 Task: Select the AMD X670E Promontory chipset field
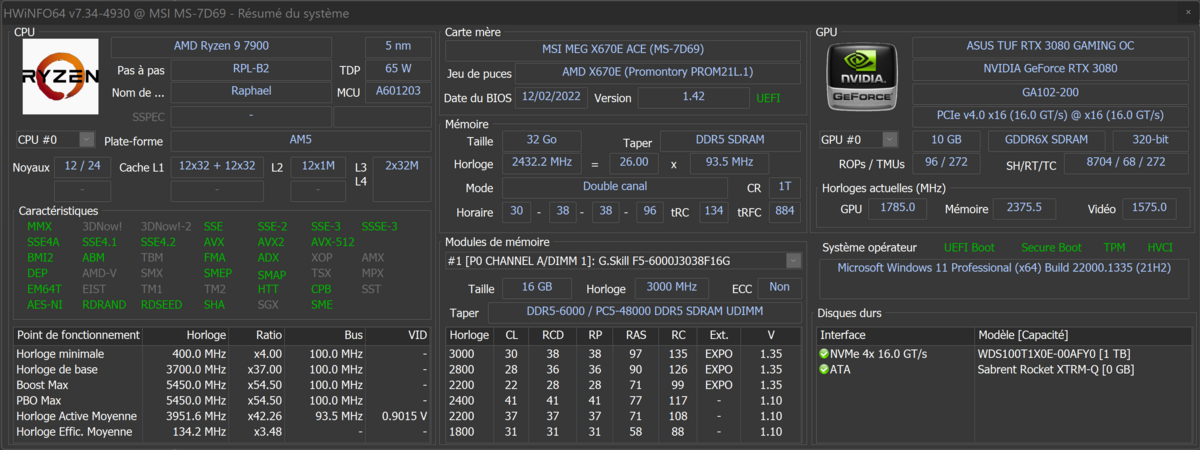click(x=658, y=73)
